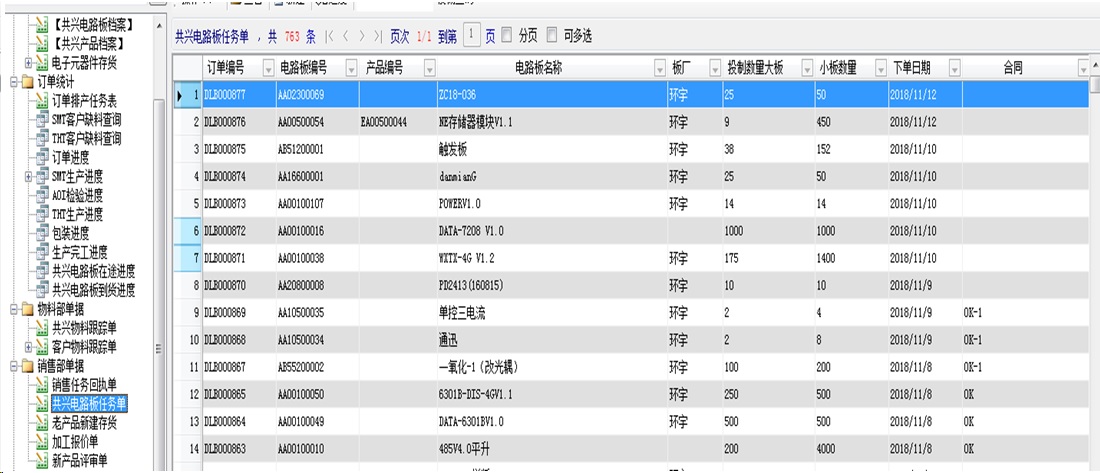Screen dimensions: 1100x473
Task: Open 电路板名称 column filter dropdown
Action: (x=659, y=68)
